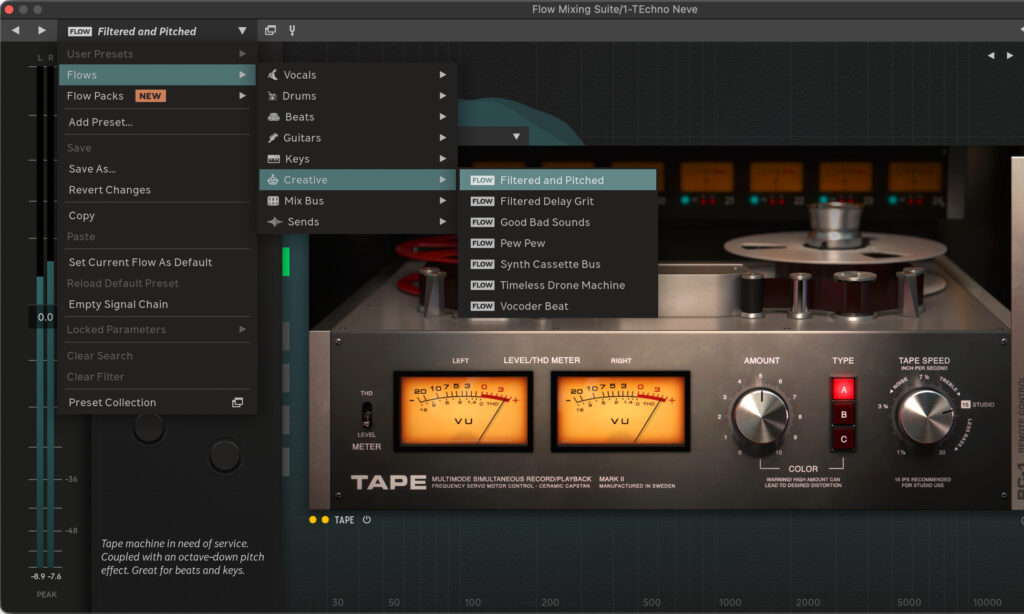Screen dimensions: 1024x614
Task: Expand the Drums submenu arrow
Action: (x=443, y=96)
